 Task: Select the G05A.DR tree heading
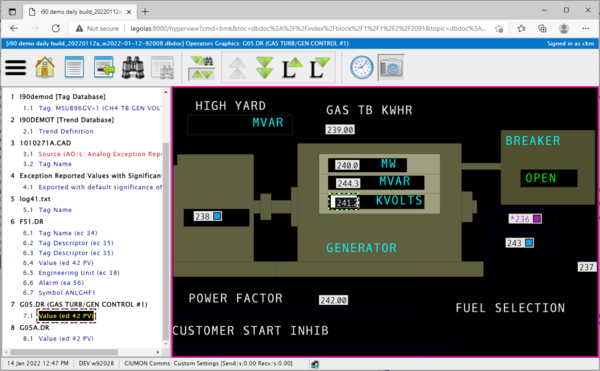pos(34,327)
